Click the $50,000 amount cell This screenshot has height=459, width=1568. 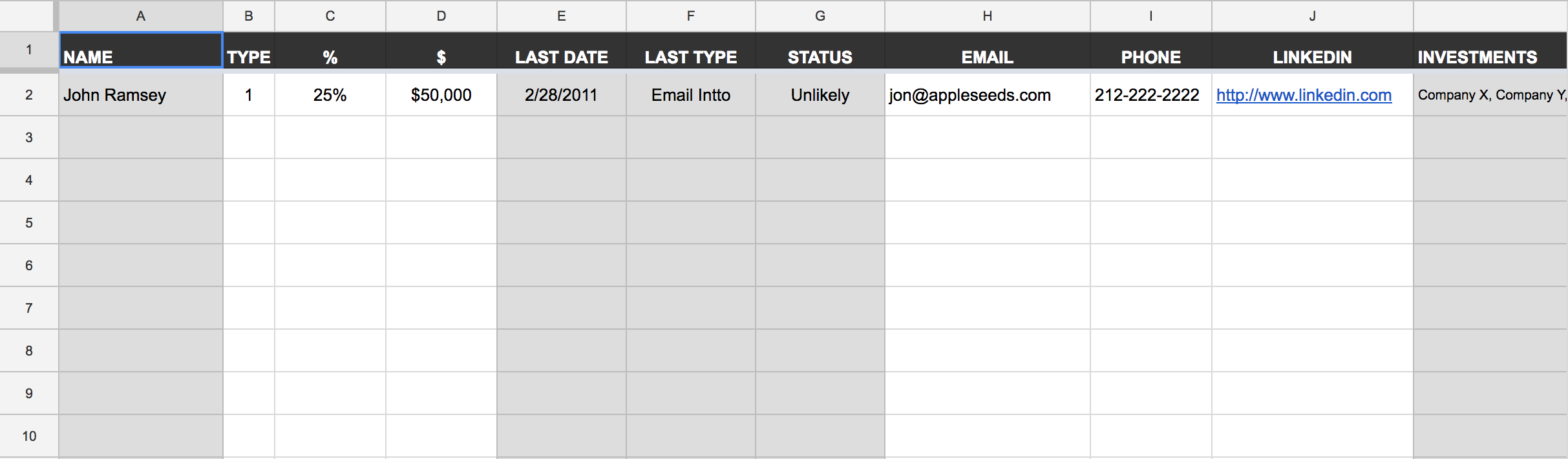[x=441, y=95]
